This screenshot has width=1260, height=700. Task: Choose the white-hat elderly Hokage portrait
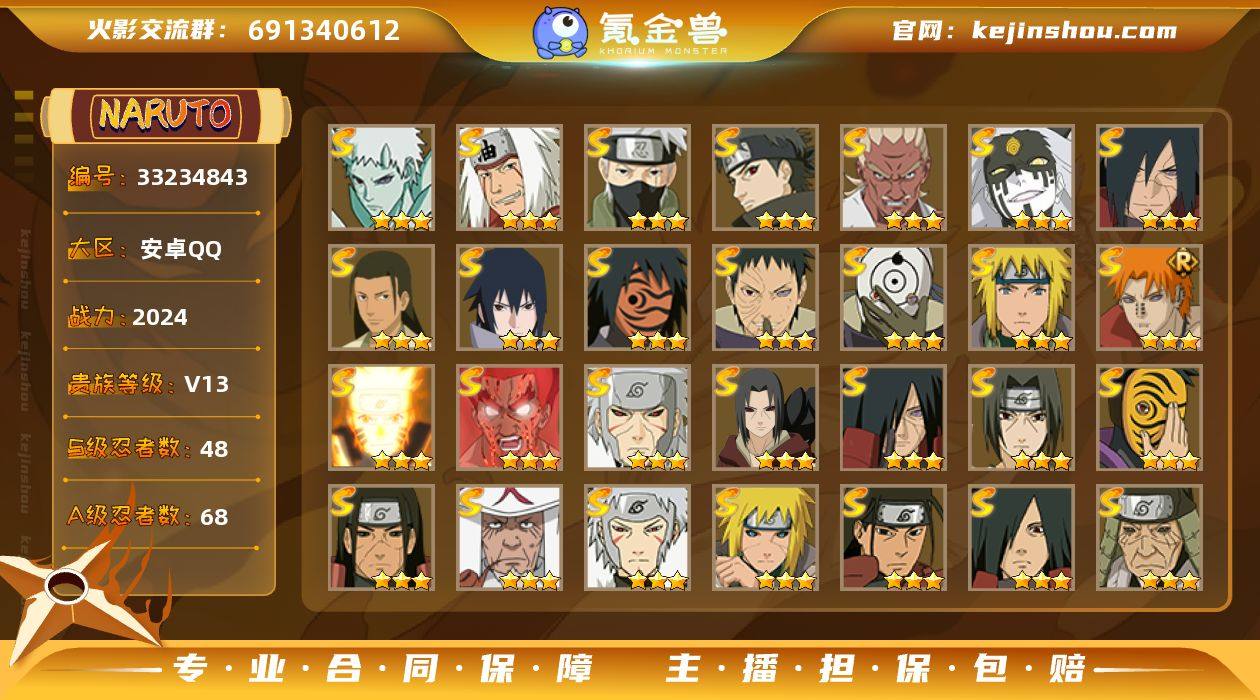tap(510, 538)
